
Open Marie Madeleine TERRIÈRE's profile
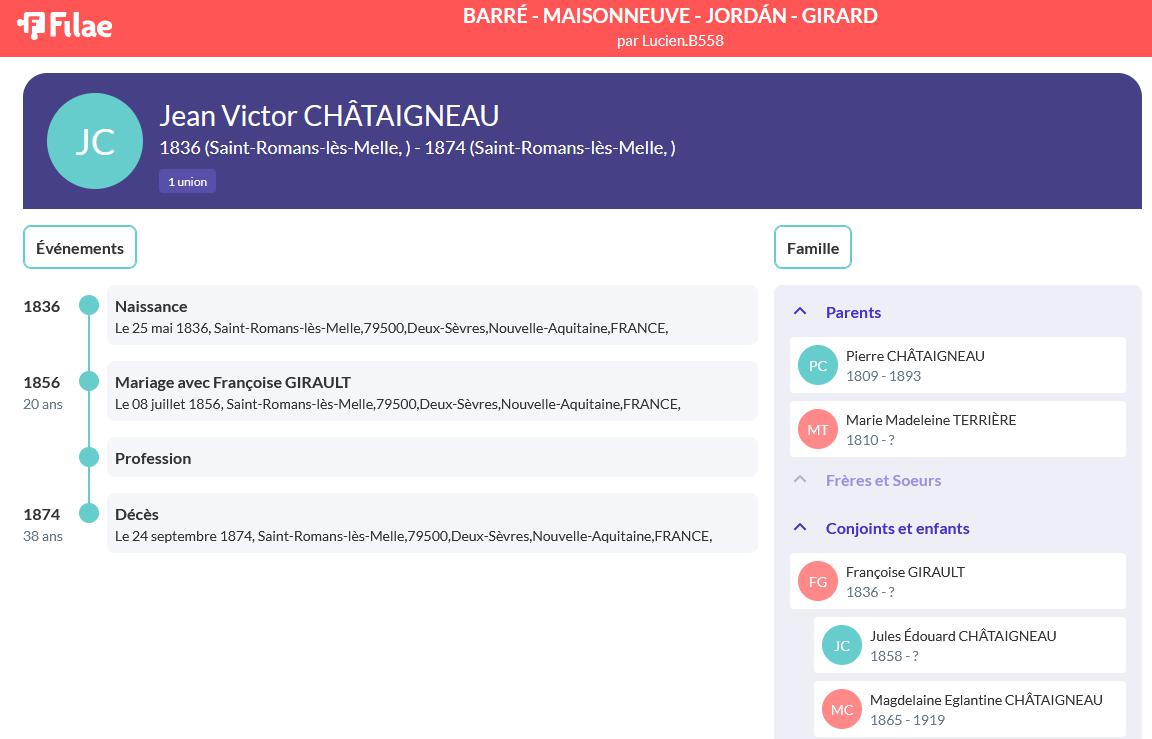958,429
